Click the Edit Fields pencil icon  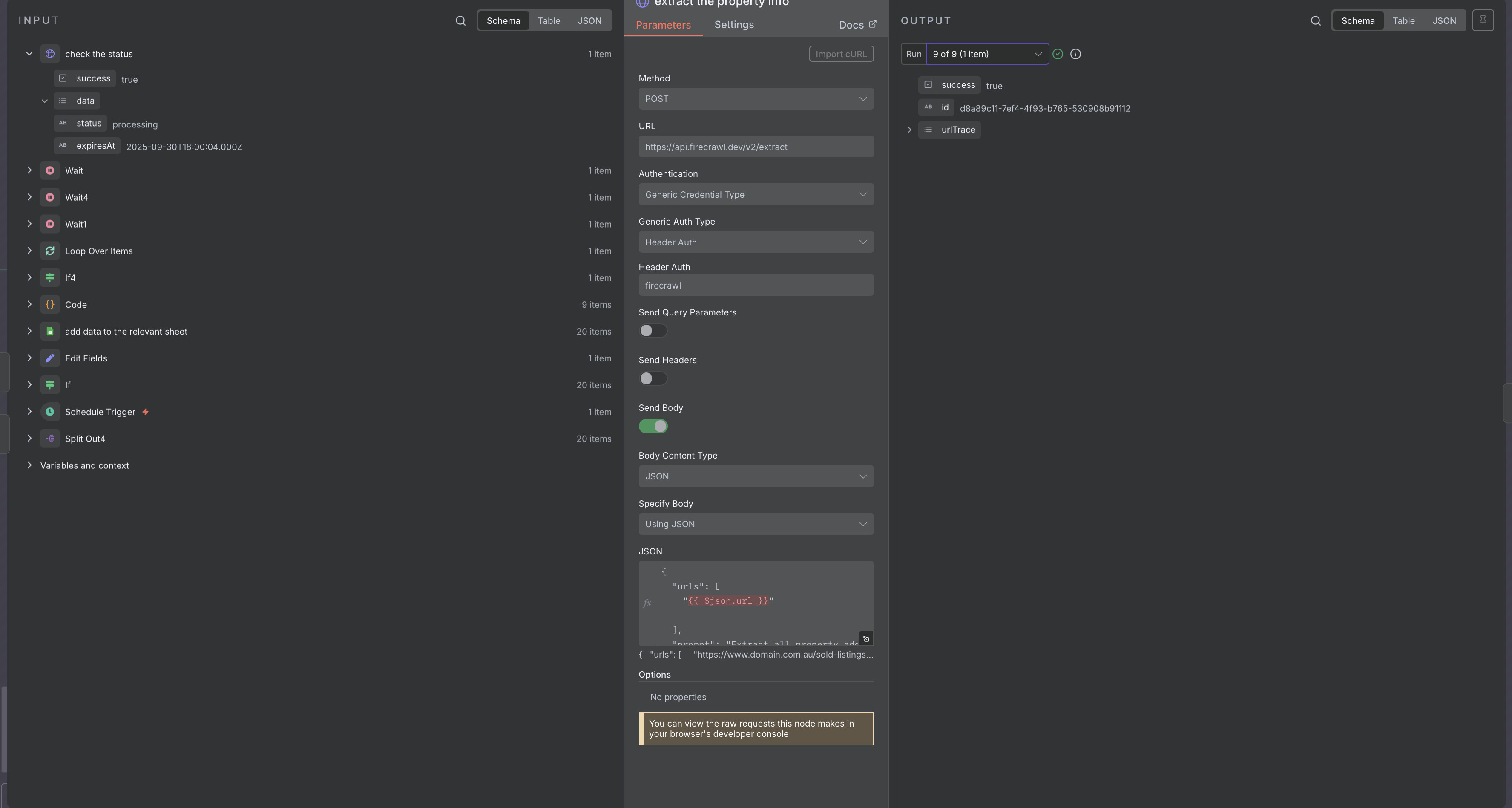coord(50,358)
